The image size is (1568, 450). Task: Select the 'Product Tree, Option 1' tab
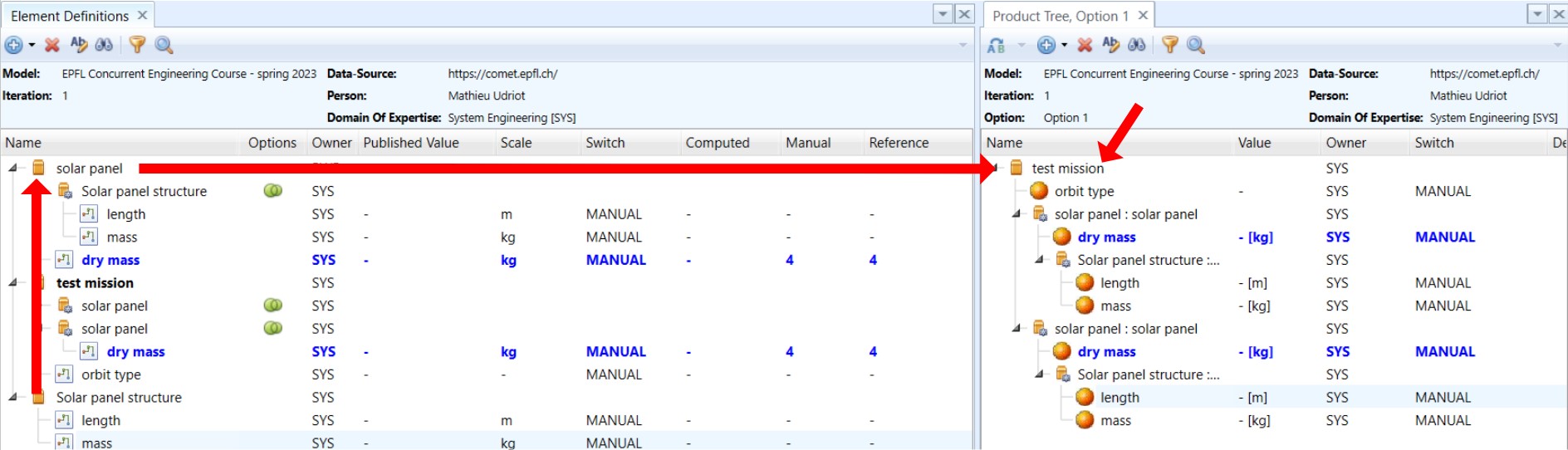[x=1061, y=16]
